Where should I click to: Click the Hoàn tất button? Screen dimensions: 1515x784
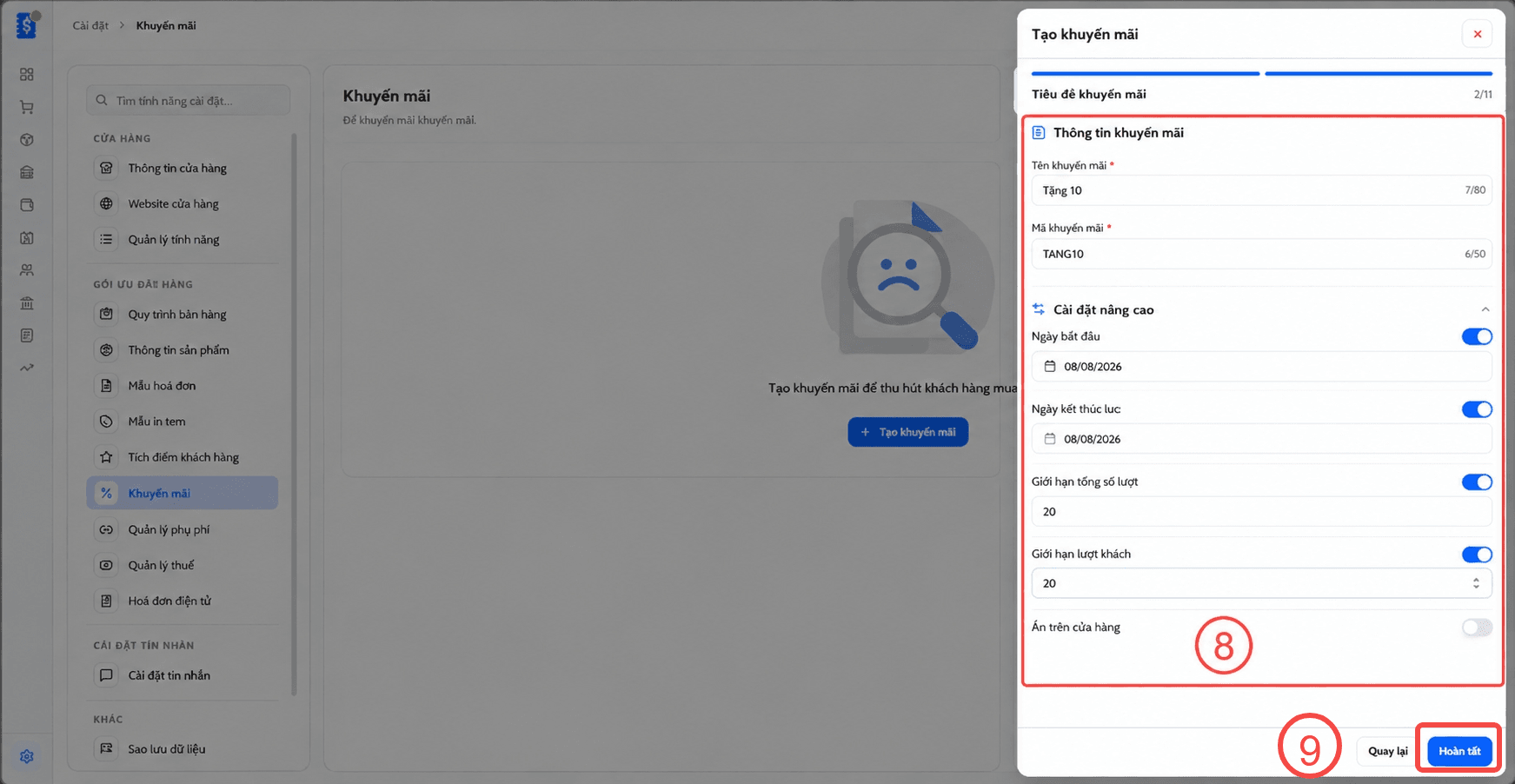(1459, 751)
